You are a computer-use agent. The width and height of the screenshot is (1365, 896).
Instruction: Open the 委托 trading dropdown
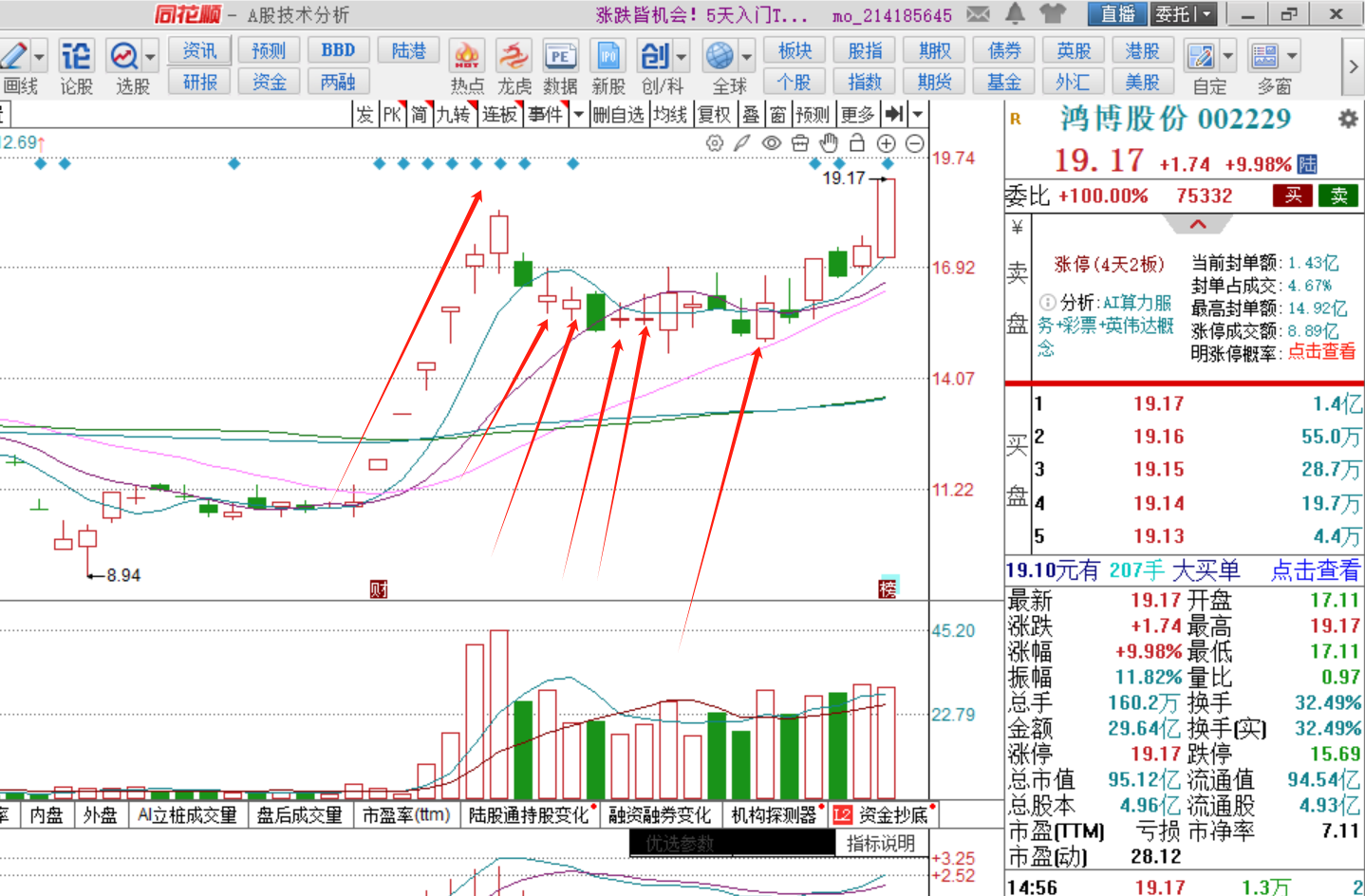pos(1184,14)
